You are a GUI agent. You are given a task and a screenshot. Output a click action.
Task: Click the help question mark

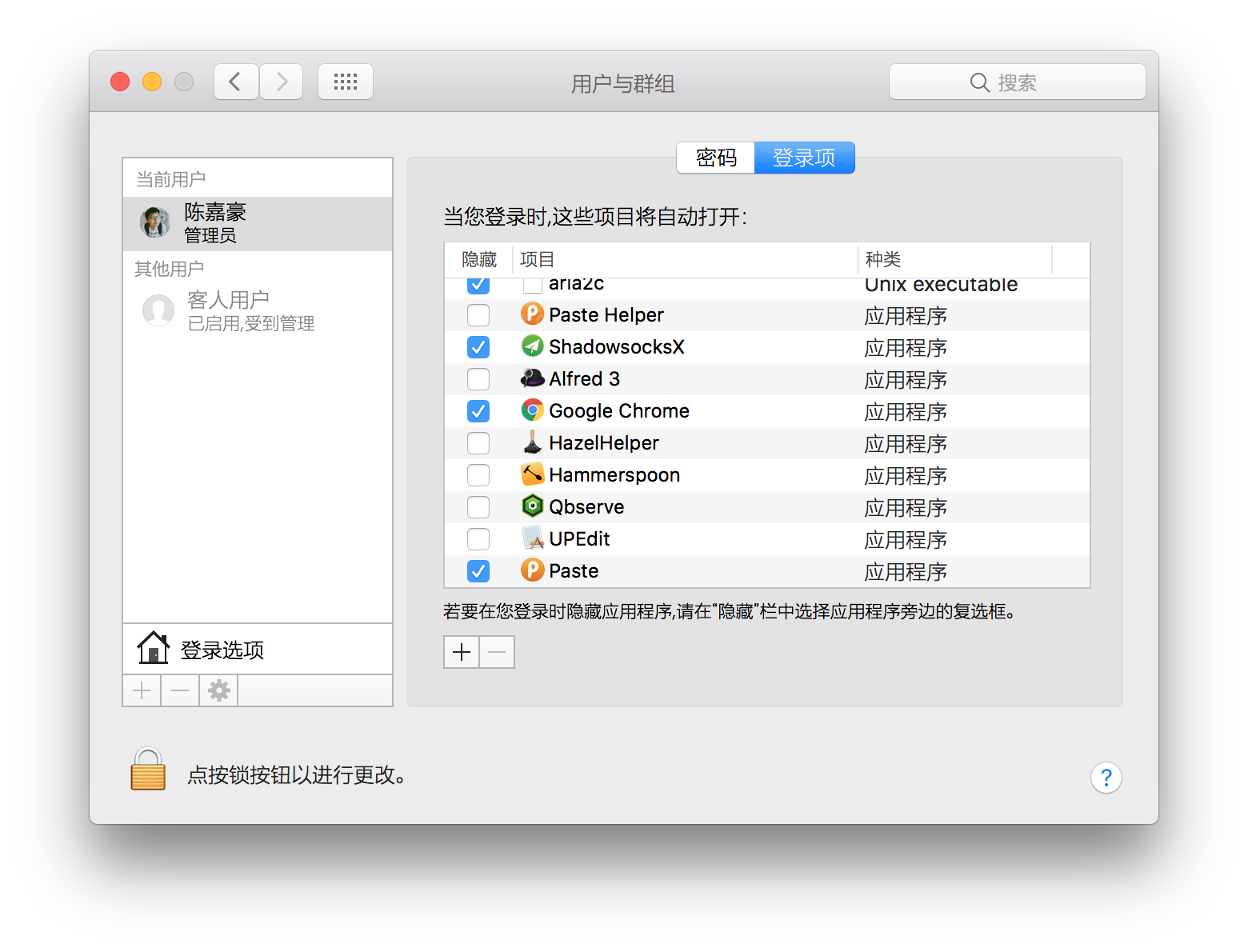(x=1106, y=777)
